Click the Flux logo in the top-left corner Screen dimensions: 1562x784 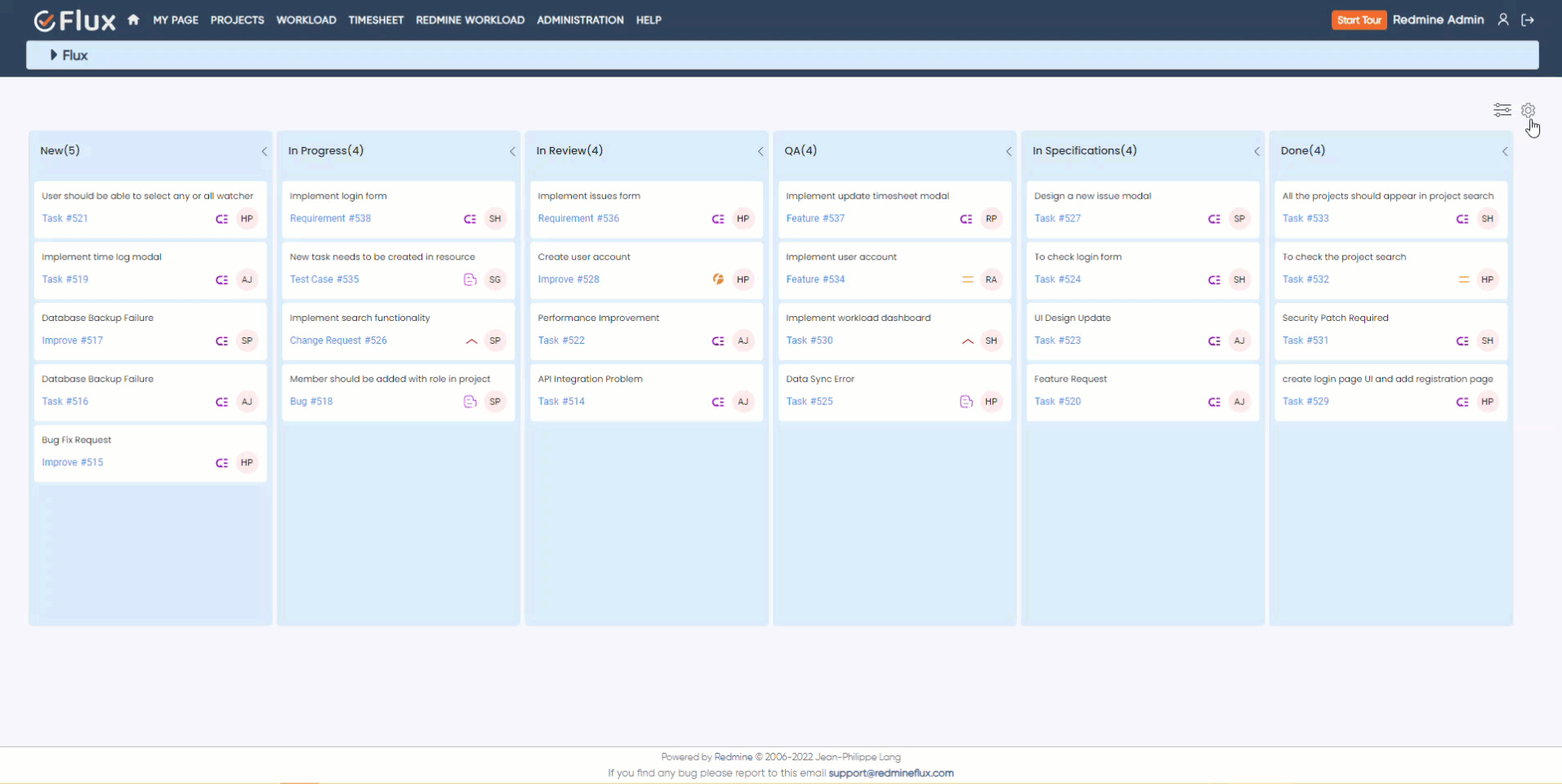[x=74, y=20]
